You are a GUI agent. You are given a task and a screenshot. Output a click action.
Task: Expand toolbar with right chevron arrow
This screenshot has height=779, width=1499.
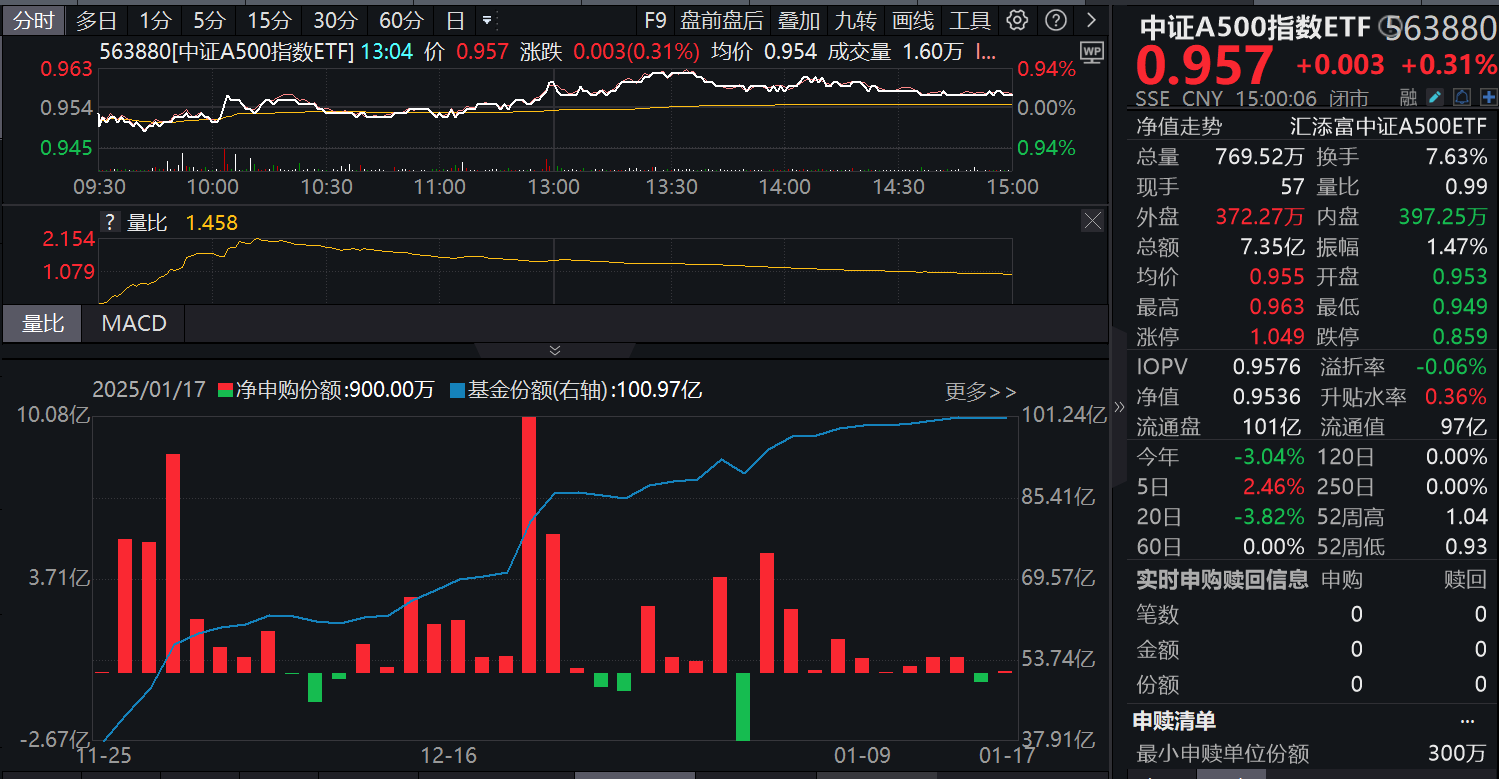tap(1090, 20)
